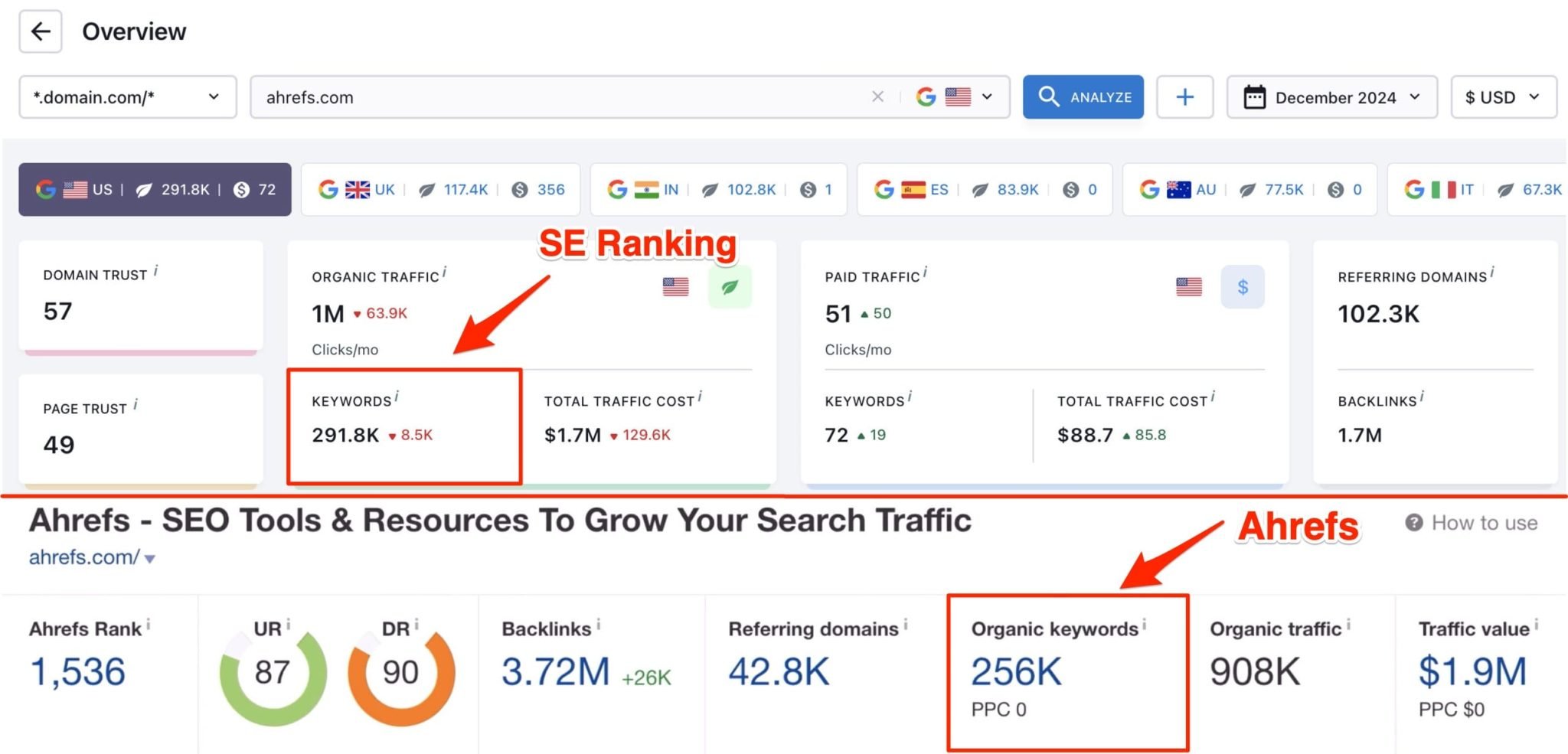Click the Organic traffic 908K value
This screenshot has height=754, width=1568.
1255,672
